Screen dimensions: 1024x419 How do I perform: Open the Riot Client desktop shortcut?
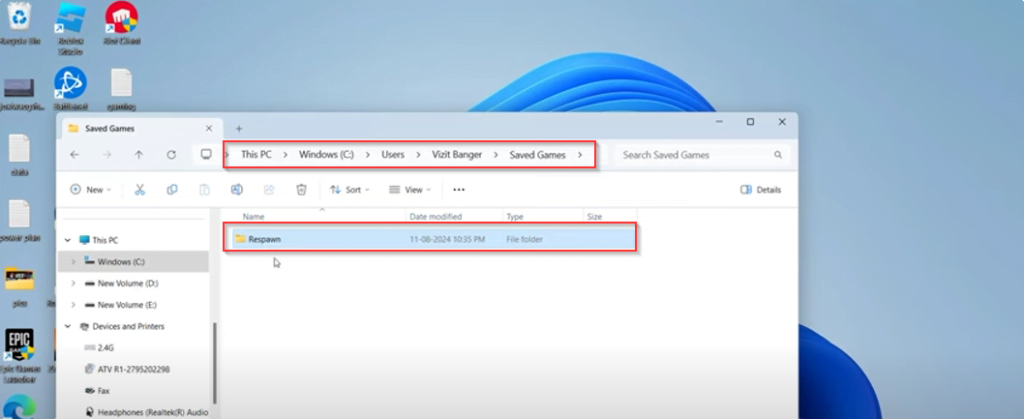click(121, 24)
